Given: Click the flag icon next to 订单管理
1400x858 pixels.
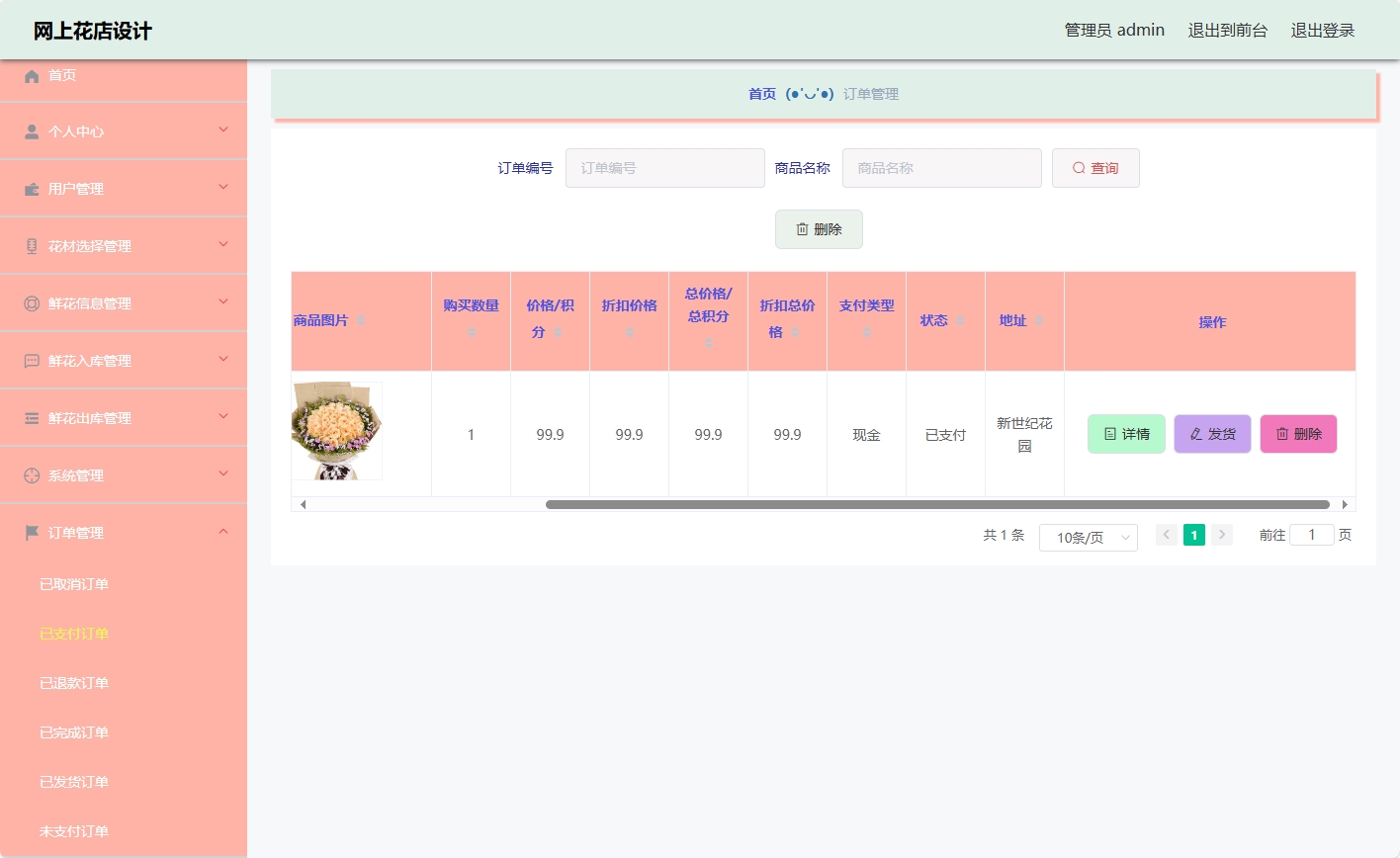Looking at the screenshot, I should coord(31,532).
